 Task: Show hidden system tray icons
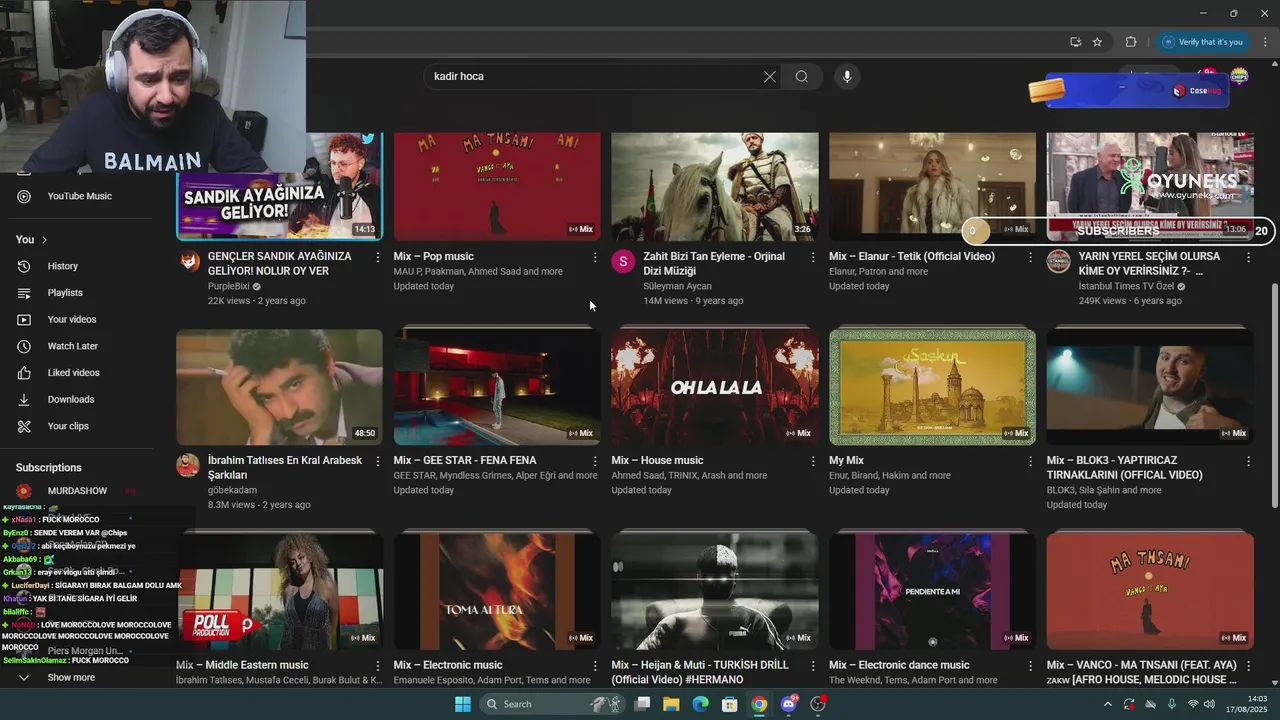click(1107, 704)
